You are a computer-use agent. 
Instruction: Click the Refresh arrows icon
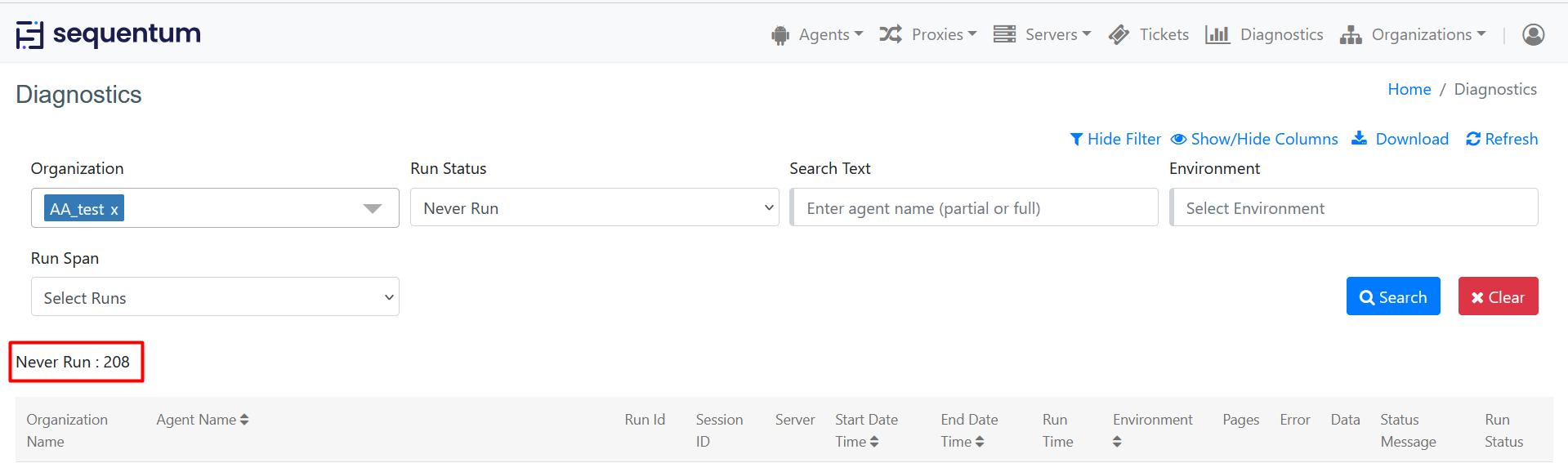click(1473, 140)
